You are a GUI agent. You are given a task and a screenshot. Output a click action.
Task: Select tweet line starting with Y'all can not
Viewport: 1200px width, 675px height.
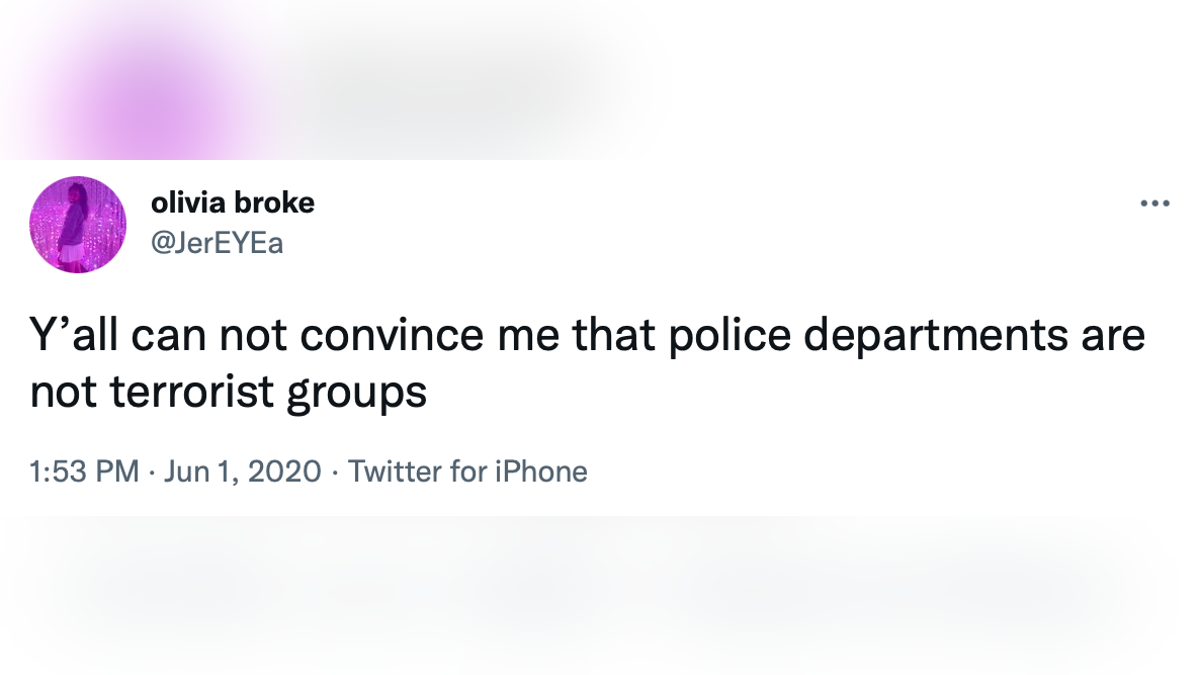click(588, 337)
